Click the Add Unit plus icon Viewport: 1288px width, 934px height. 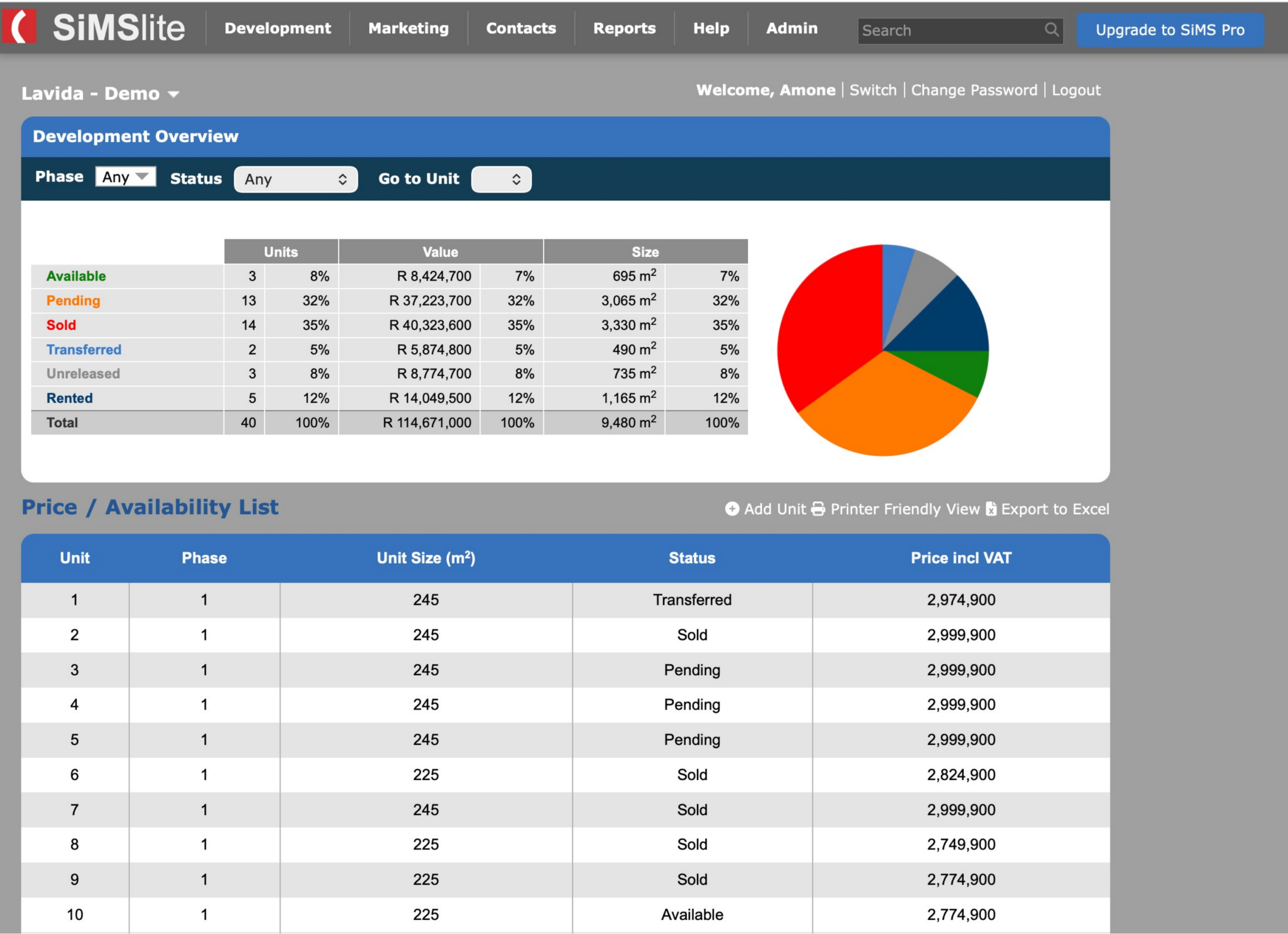coord(732,508)
